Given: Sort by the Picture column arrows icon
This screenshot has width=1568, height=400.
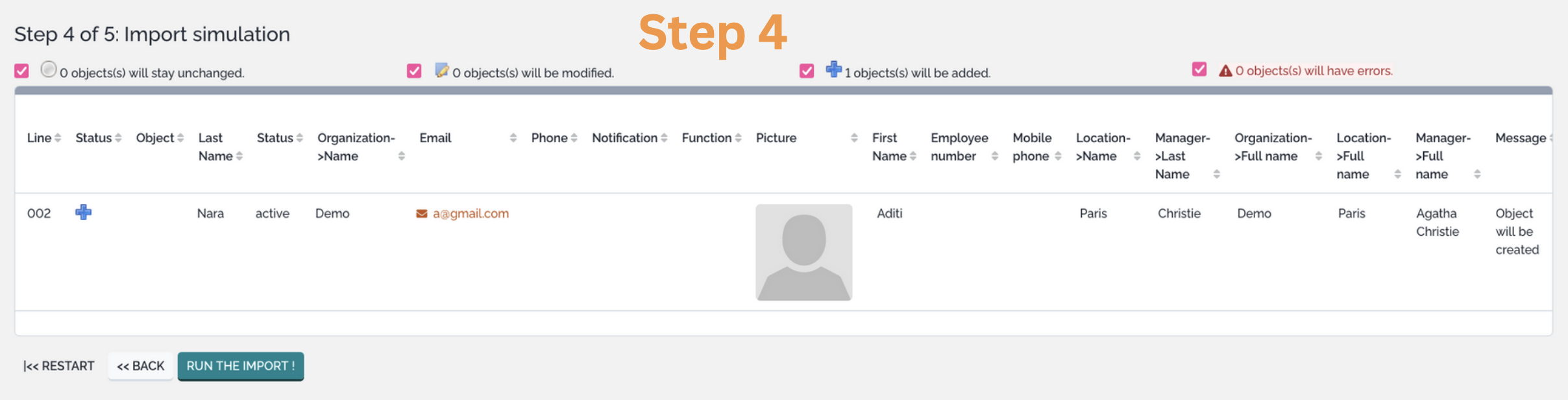Looking at the screenshot, I should point(854,138).
